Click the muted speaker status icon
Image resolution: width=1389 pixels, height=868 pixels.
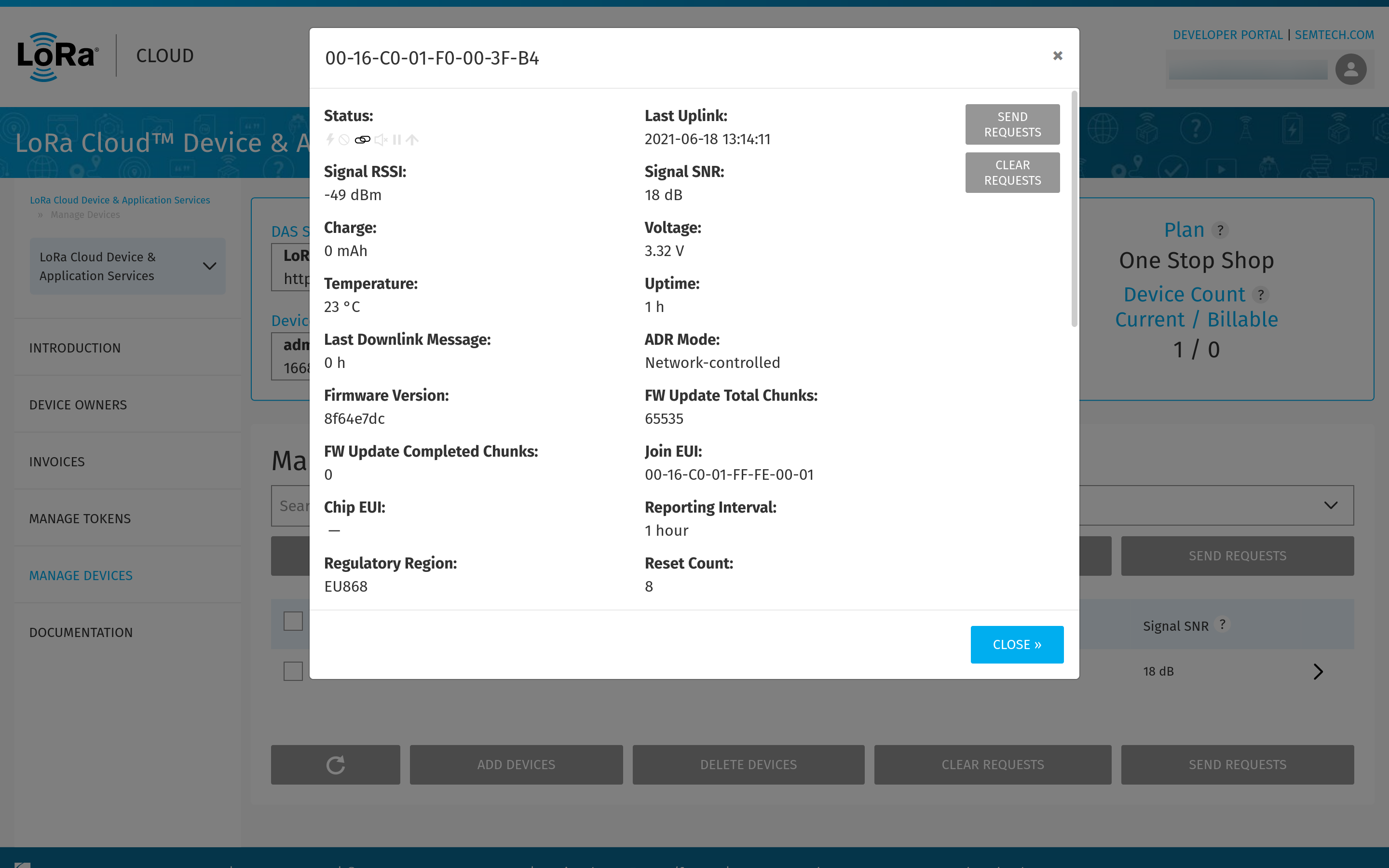pyautogui.click(x=381, y=139)
